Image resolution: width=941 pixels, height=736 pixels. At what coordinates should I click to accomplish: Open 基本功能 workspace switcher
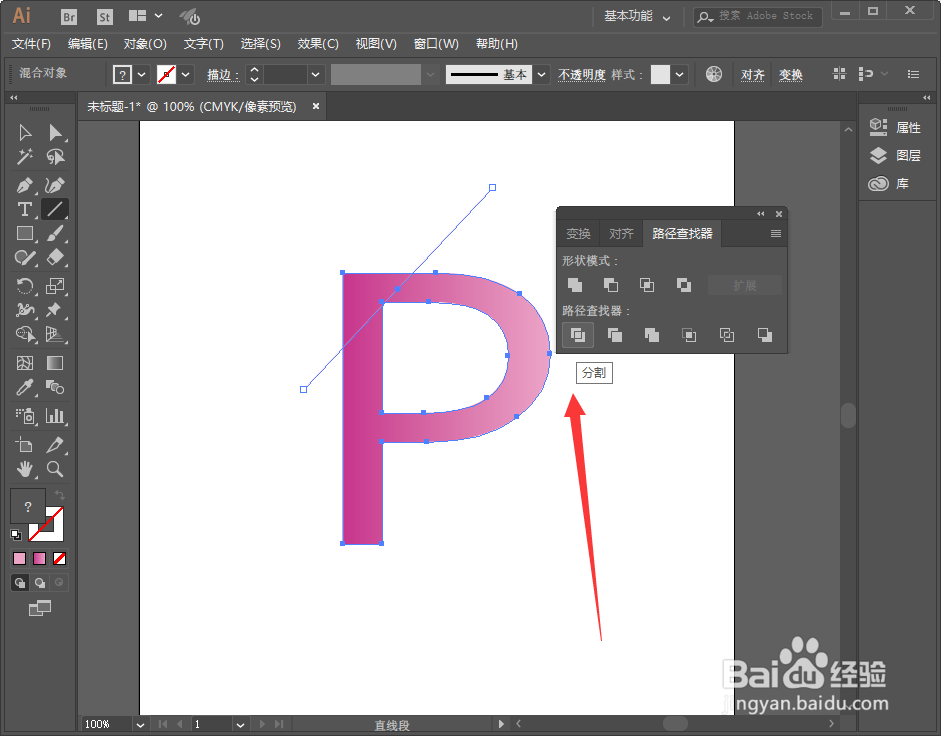tap(637, 16)
